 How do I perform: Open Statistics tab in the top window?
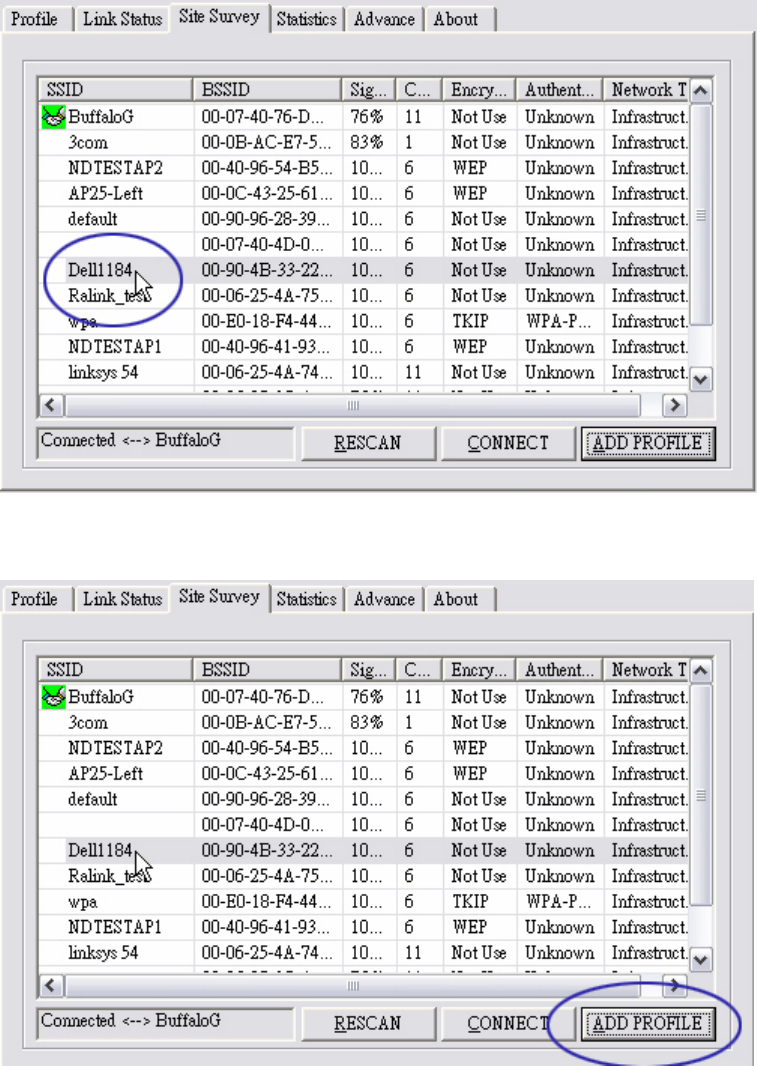[x=307, y=19]
